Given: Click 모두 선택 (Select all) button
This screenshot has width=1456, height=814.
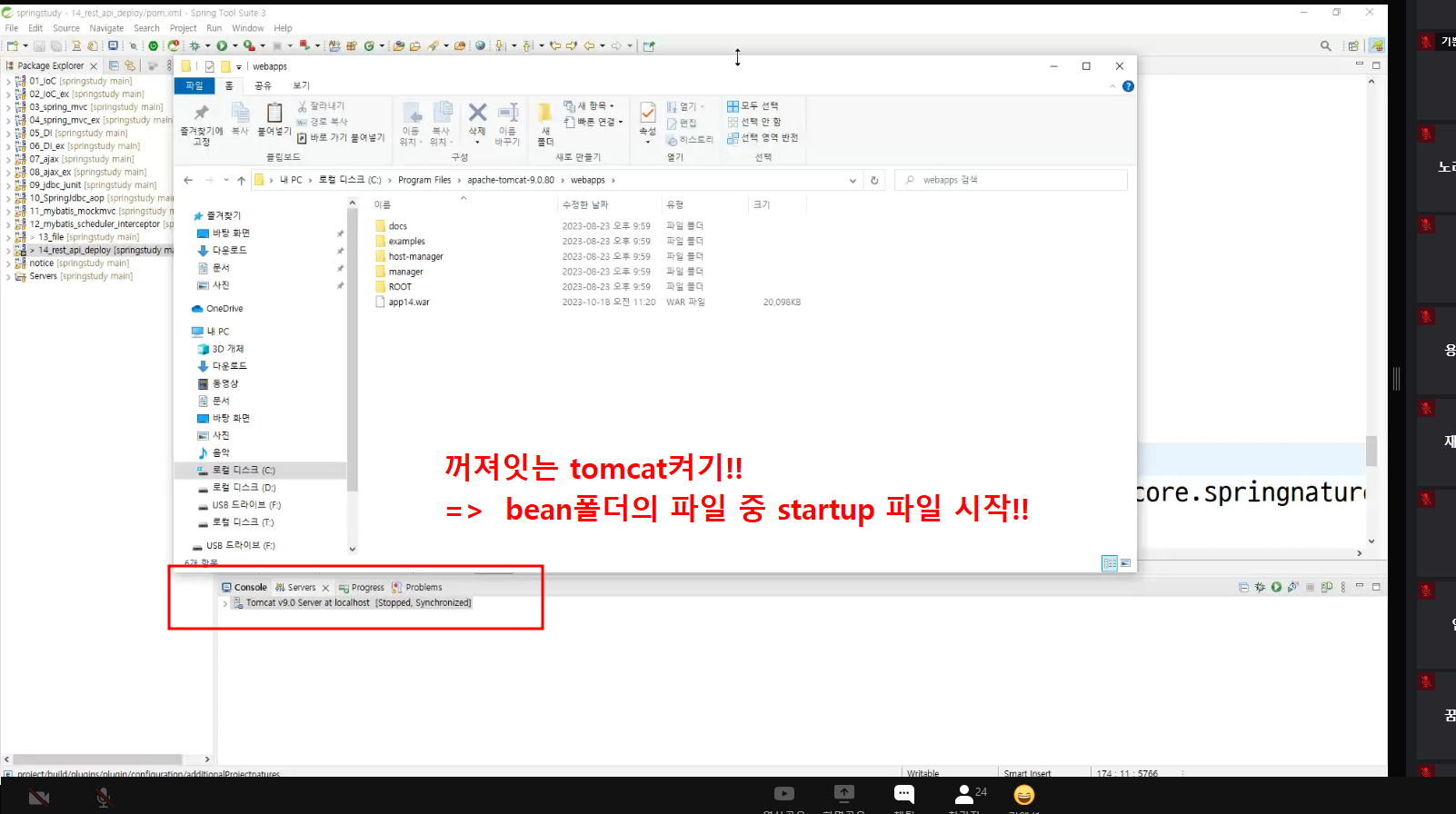Looking at the screenshot, I should [x=753, y=105].
